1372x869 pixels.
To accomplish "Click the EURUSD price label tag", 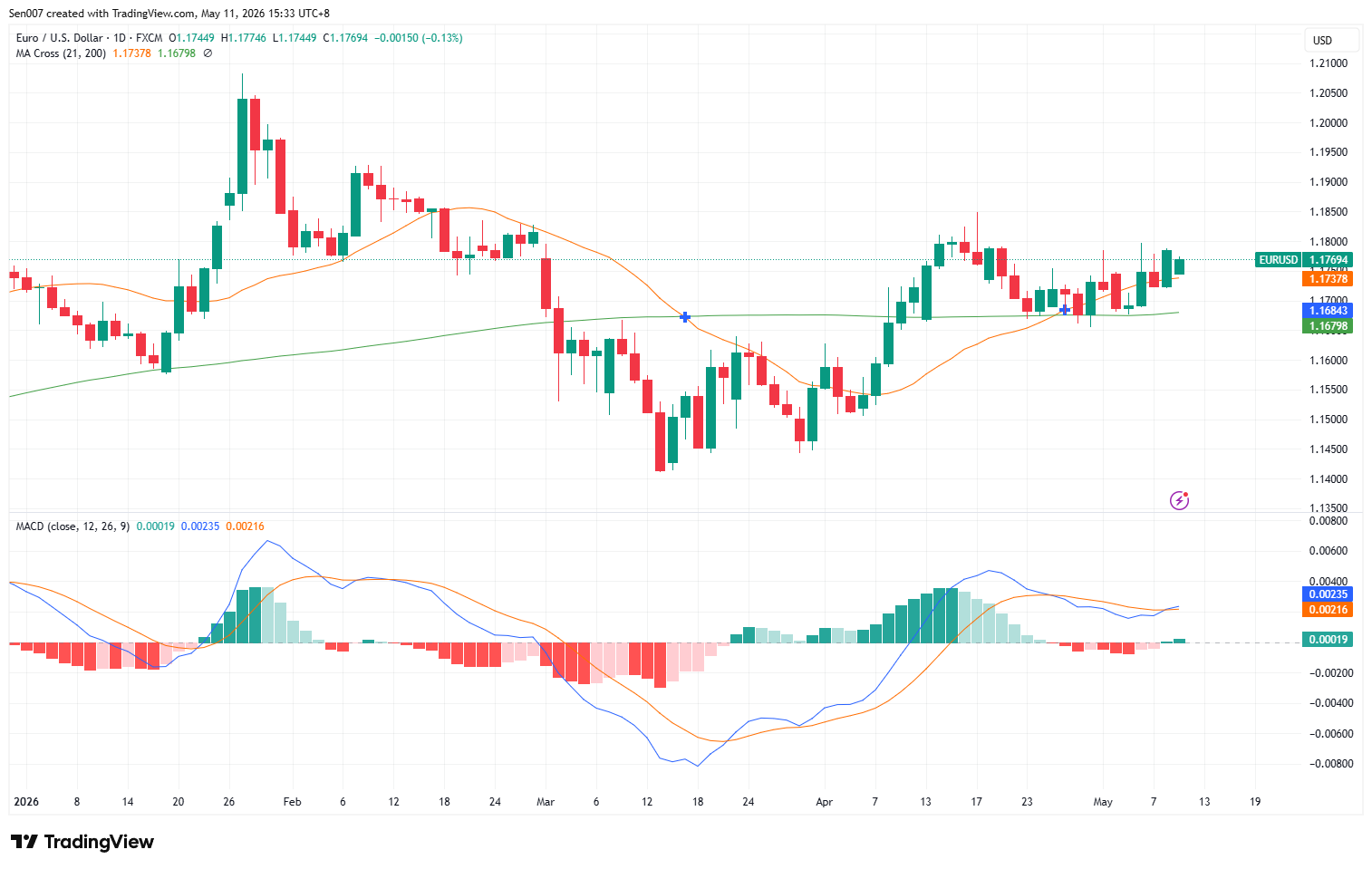I will click(1278, 260).
